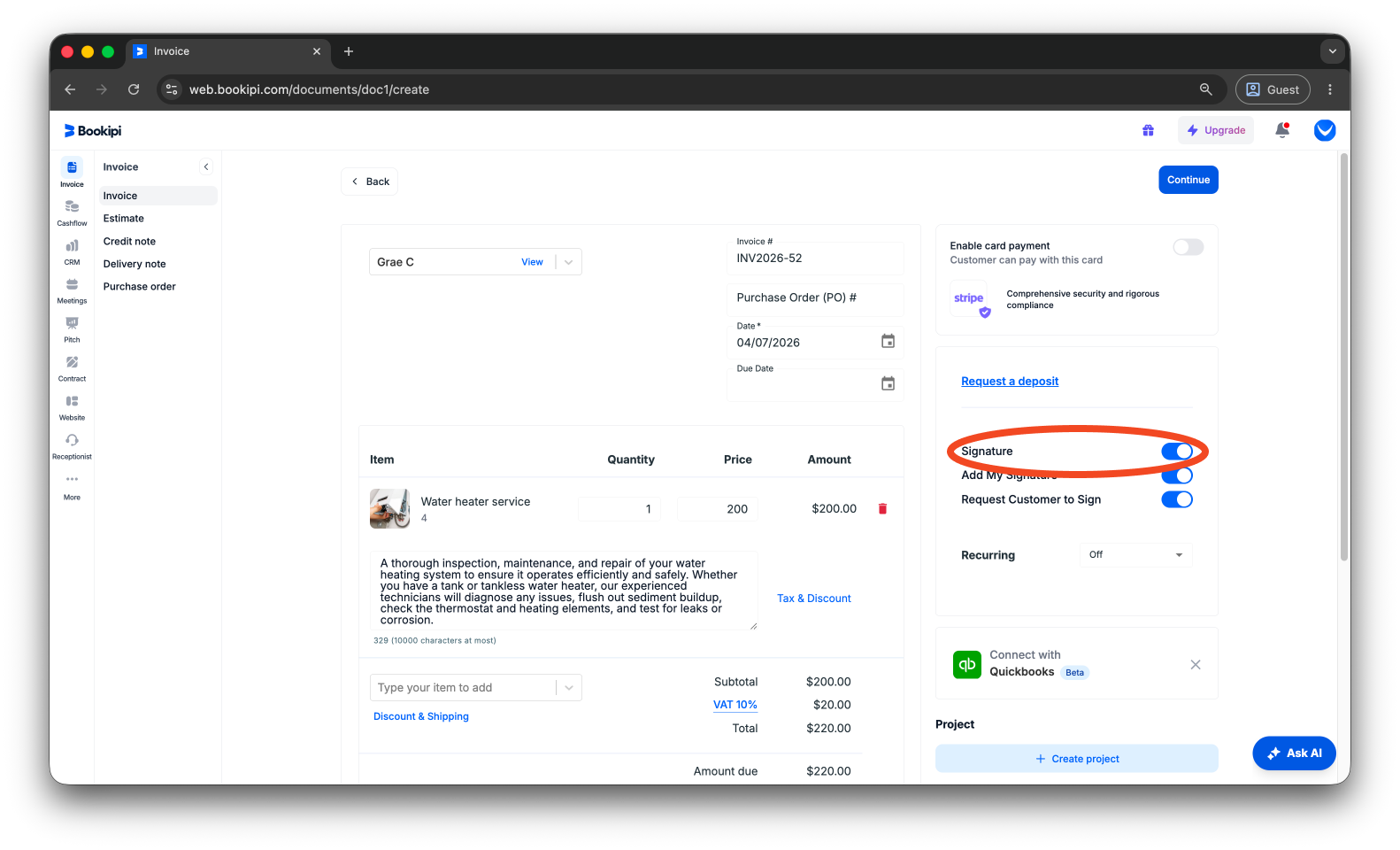Click the Quantity field showing 1
Viewport: 1400px width, 850px height.
(619, 509)
